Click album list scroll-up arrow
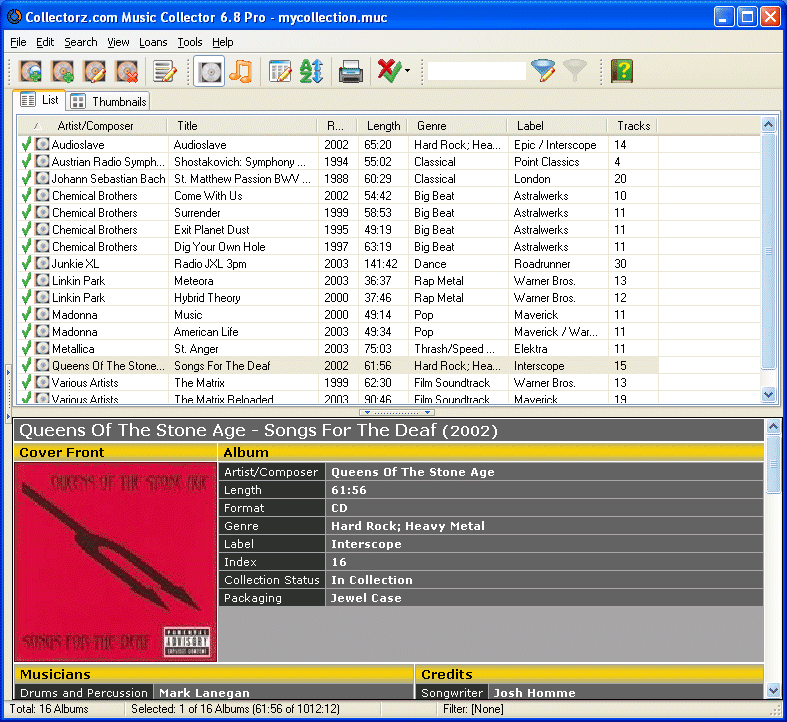Image resolution: width=787 pixels, height=722 pixels. coord(768,125)
